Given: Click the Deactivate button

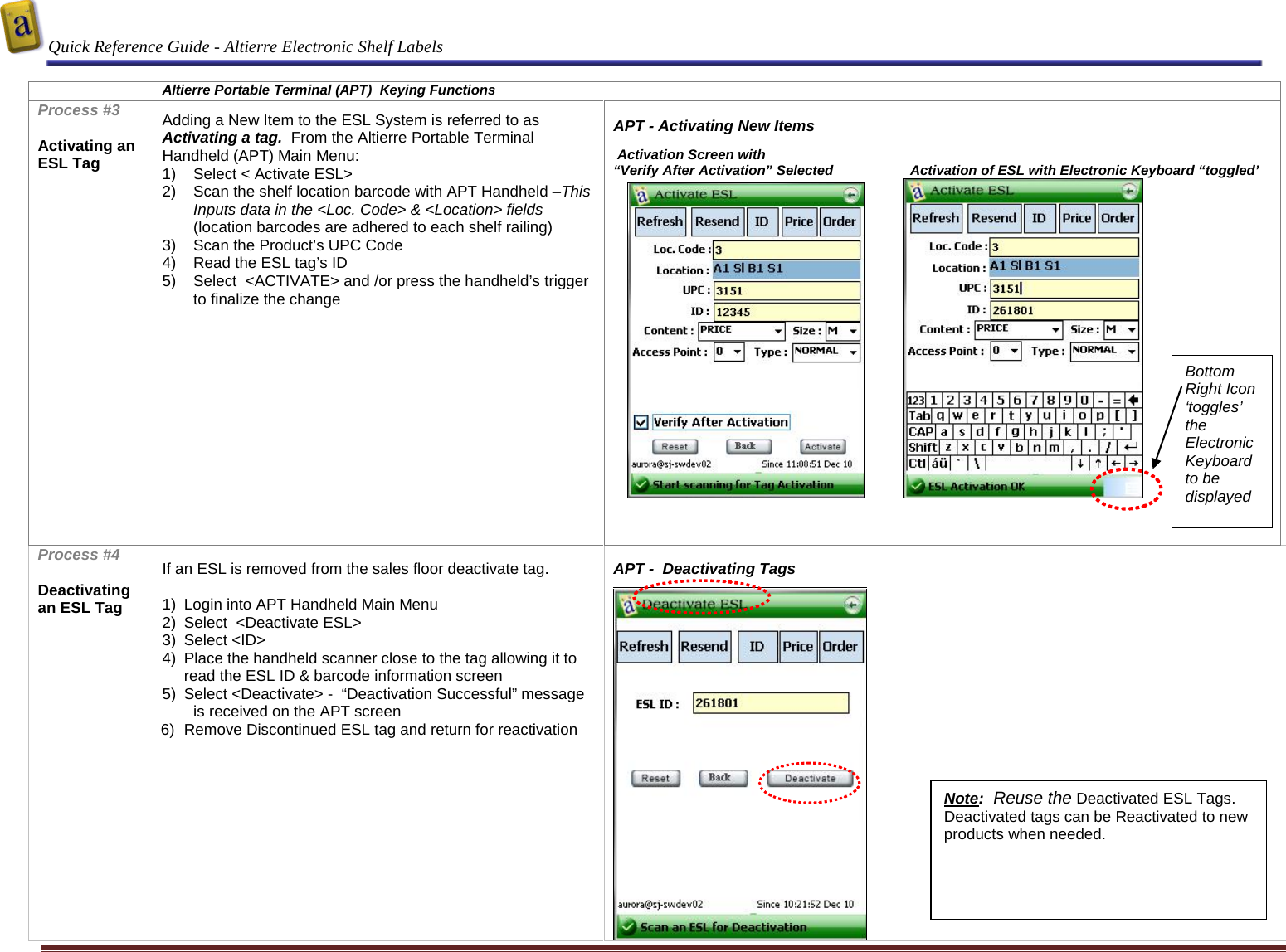Looking at the screenshot, I should (x=810, y=778).
